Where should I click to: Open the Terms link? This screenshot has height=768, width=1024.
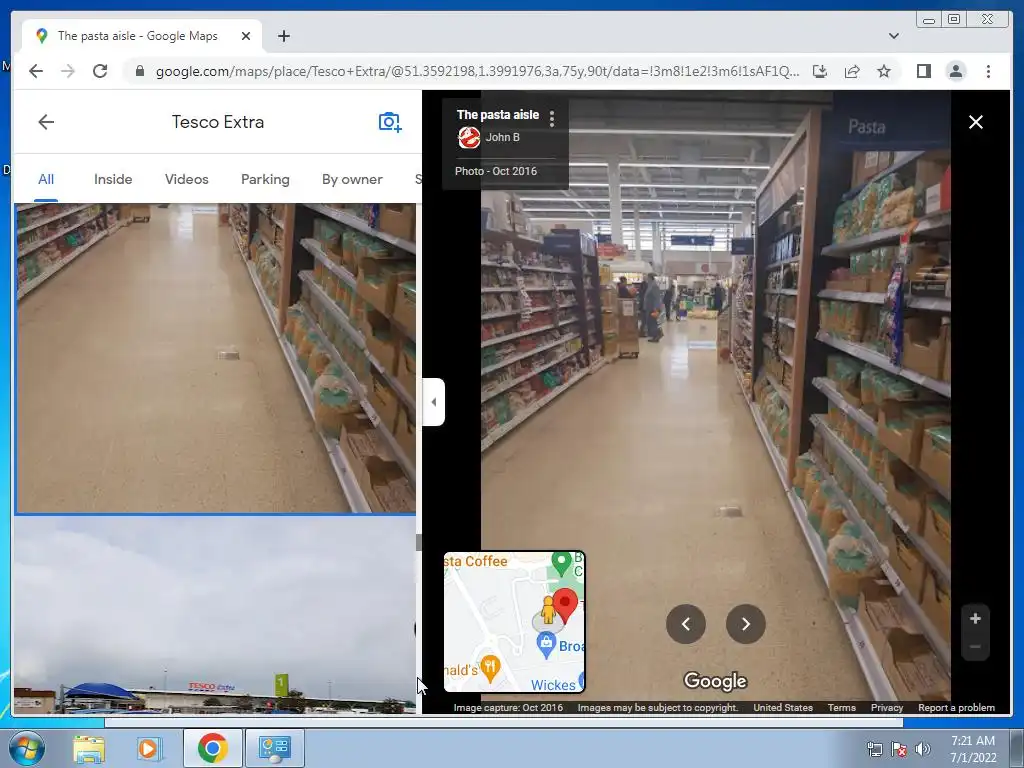coord(841,707)
